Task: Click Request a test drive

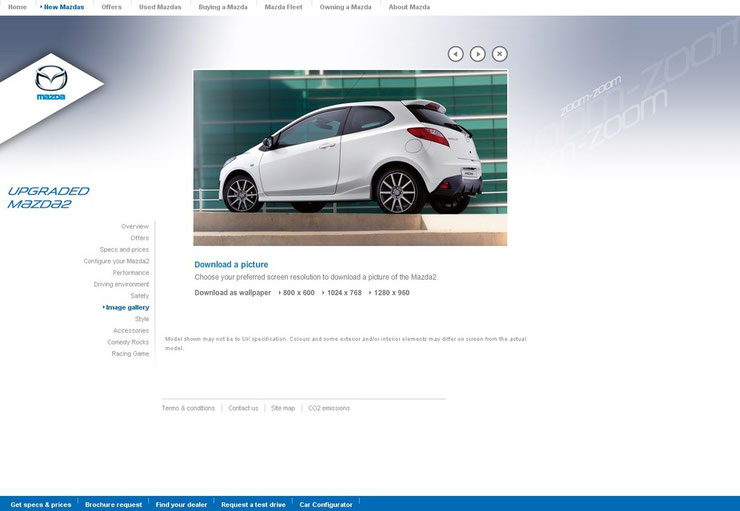Action: click(253, 504)
